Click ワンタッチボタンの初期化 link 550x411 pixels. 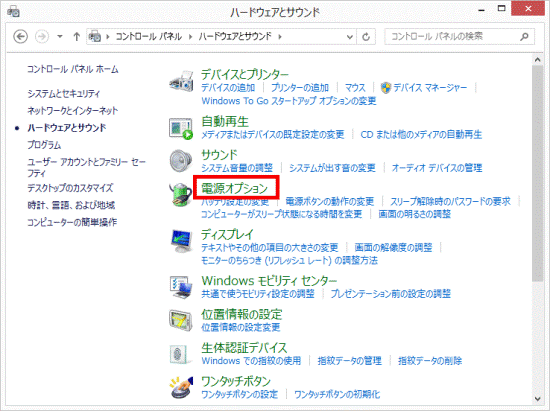[337, 395]
